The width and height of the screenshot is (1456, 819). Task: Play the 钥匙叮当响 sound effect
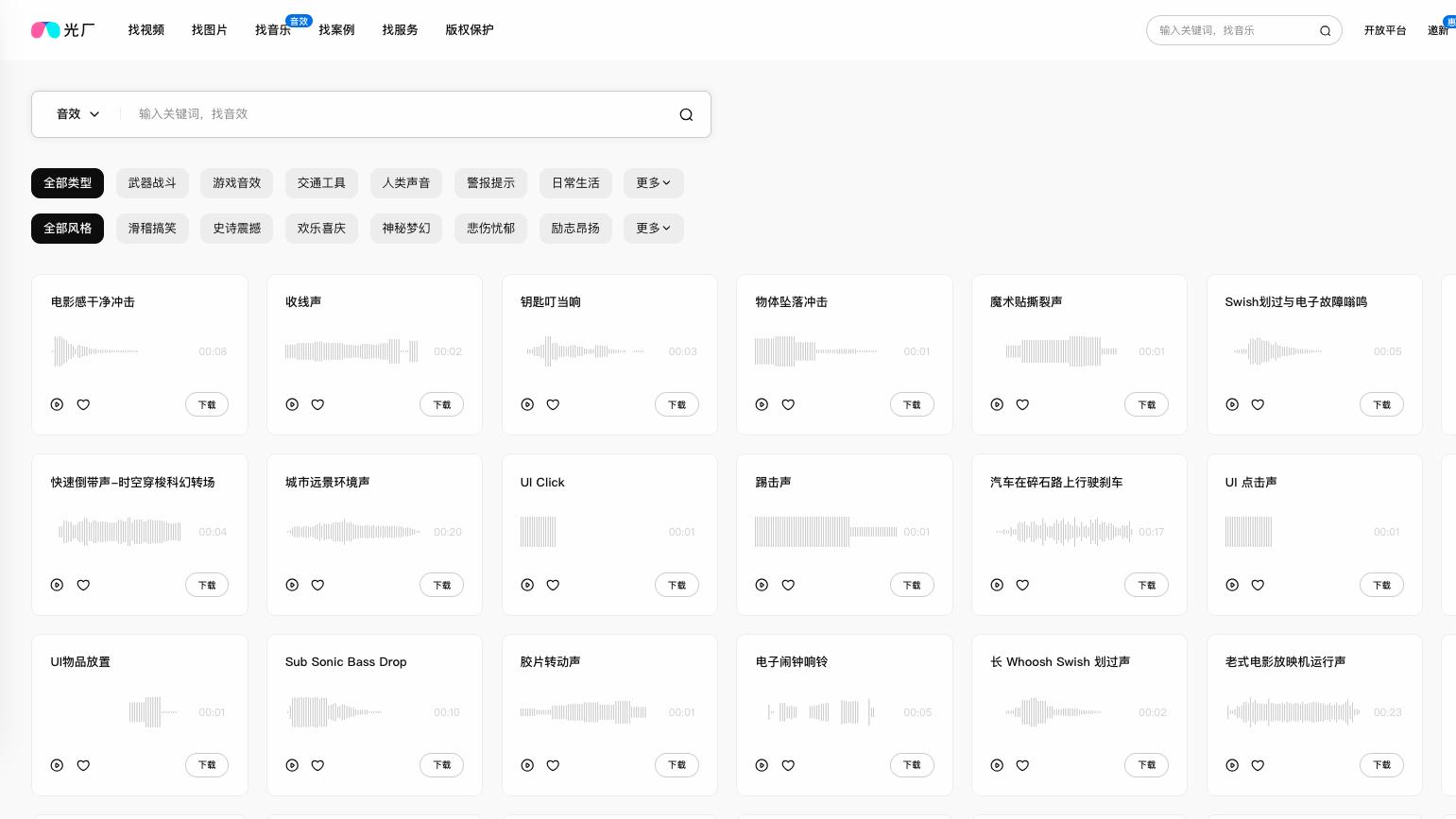pos(527,404)
